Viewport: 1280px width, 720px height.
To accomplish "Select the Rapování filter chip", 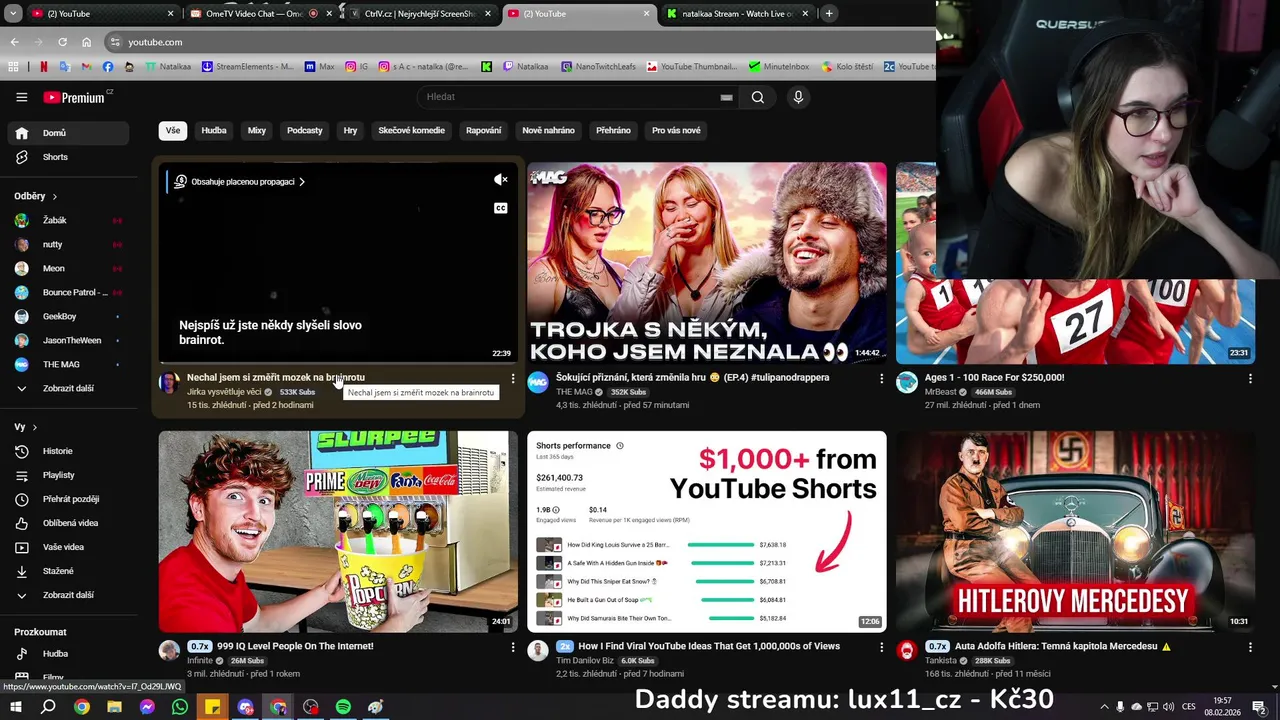I will point(484,130).
